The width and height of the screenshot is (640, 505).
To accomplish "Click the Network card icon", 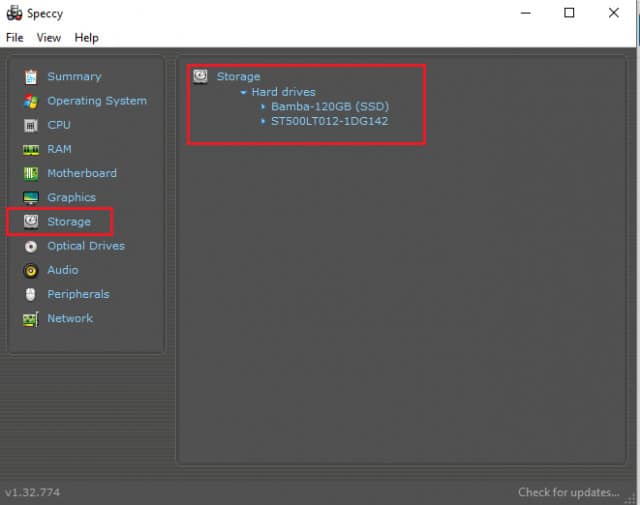I will coord(30,319).
